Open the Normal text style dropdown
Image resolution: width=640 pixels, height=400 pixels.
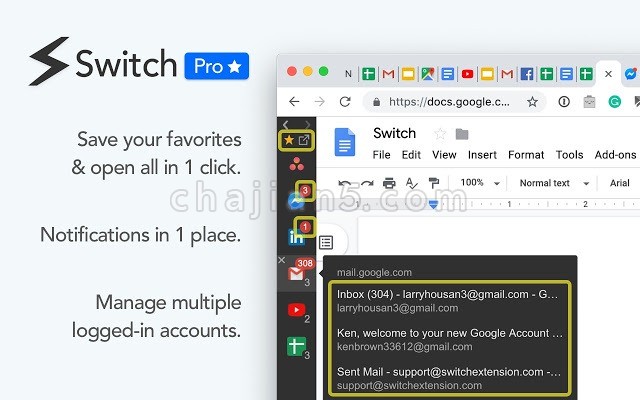(x=554, y=183)
